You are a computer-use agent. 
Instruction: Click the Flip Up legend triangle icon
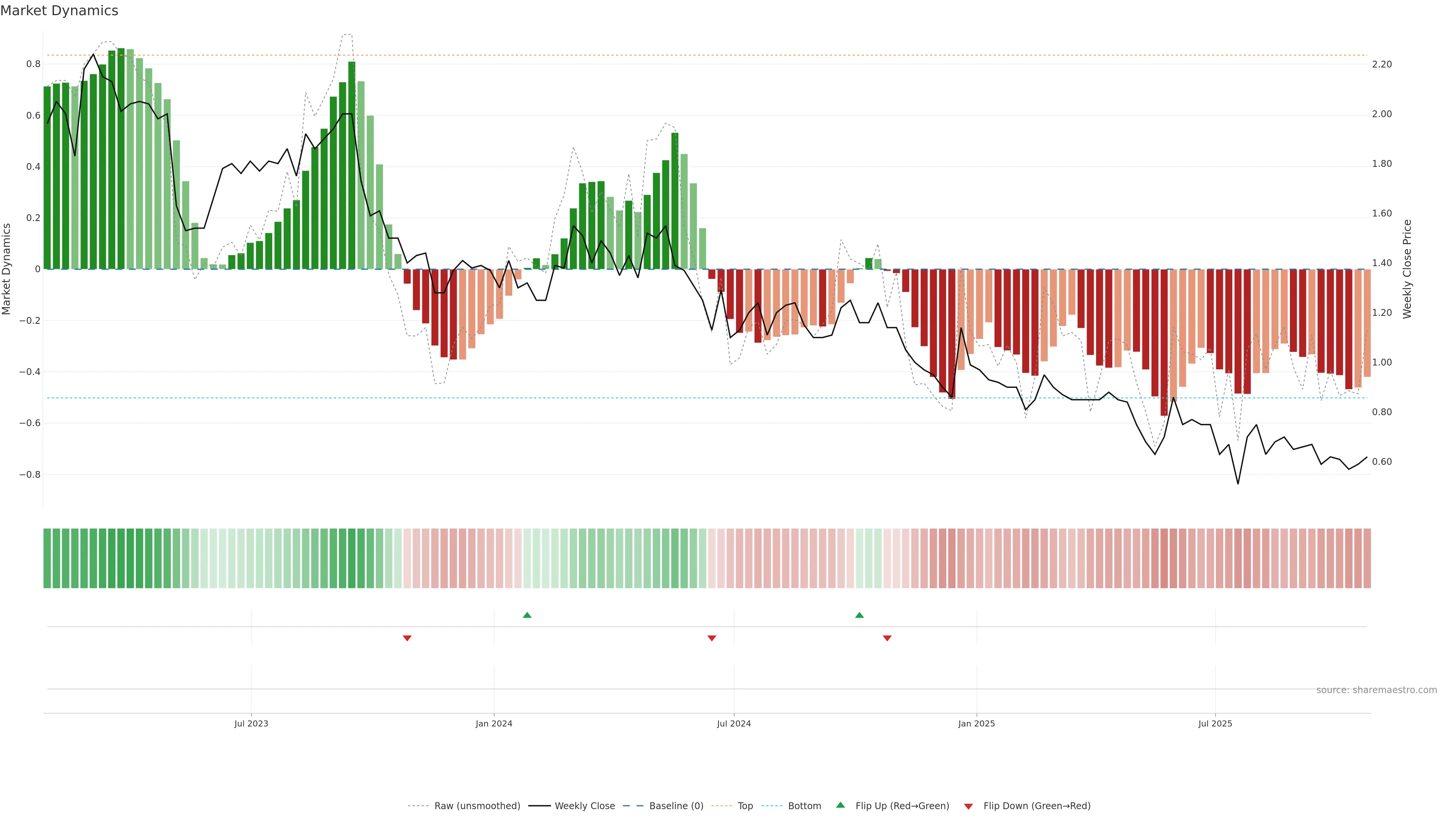pos(841,805)
